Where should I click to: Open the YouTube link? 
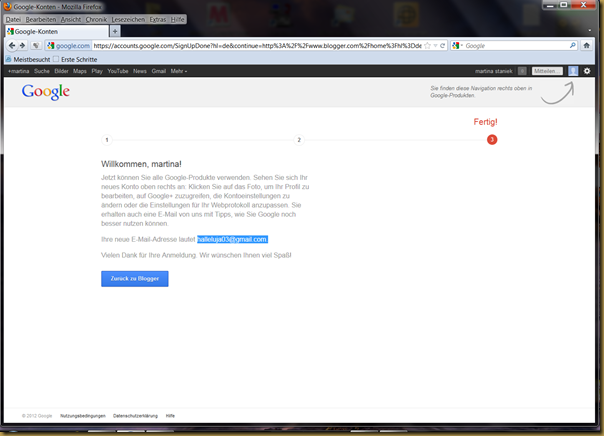coord(118,71)
